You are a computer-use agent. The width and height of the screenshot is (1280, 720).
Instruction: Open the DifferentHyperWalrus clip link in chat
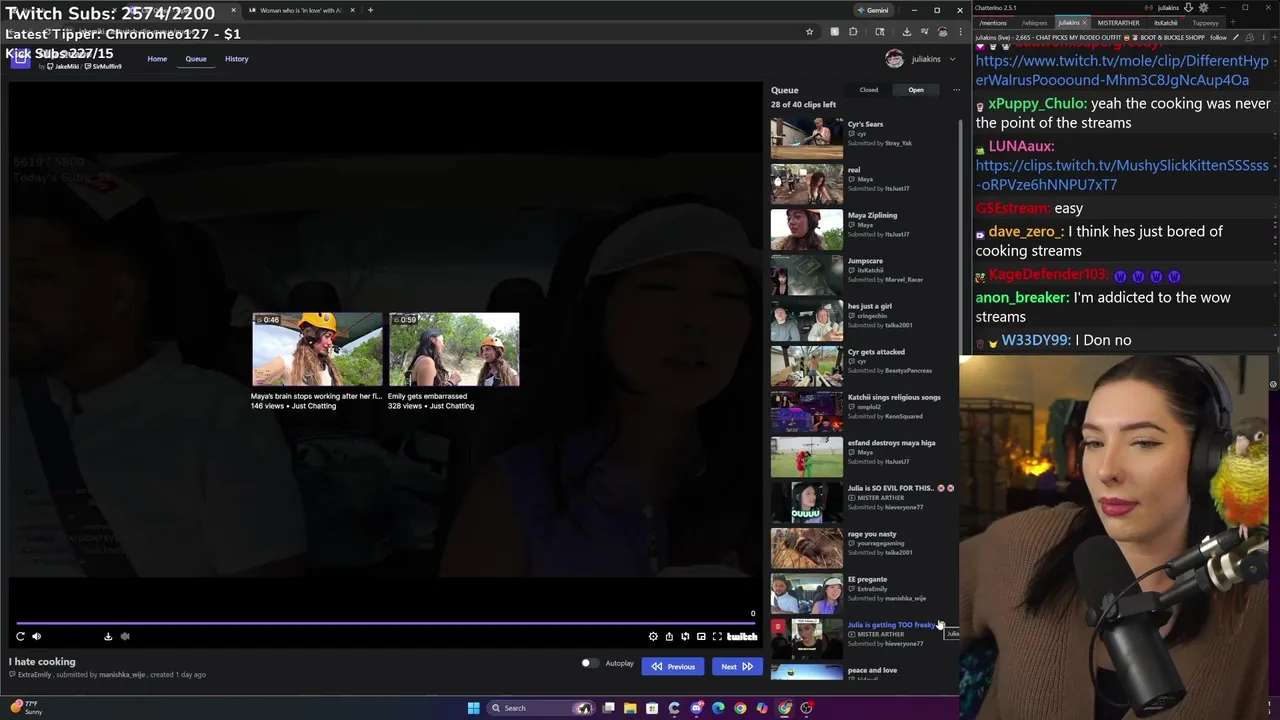point(1122,70)
